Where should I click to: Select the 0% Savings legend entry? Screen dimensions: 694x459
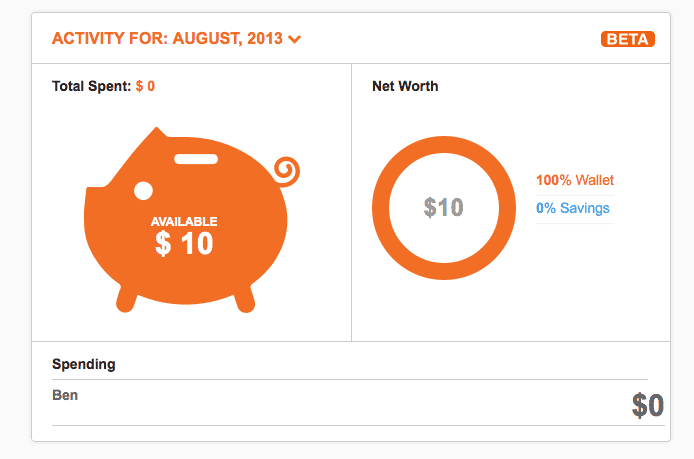point(573,208)
